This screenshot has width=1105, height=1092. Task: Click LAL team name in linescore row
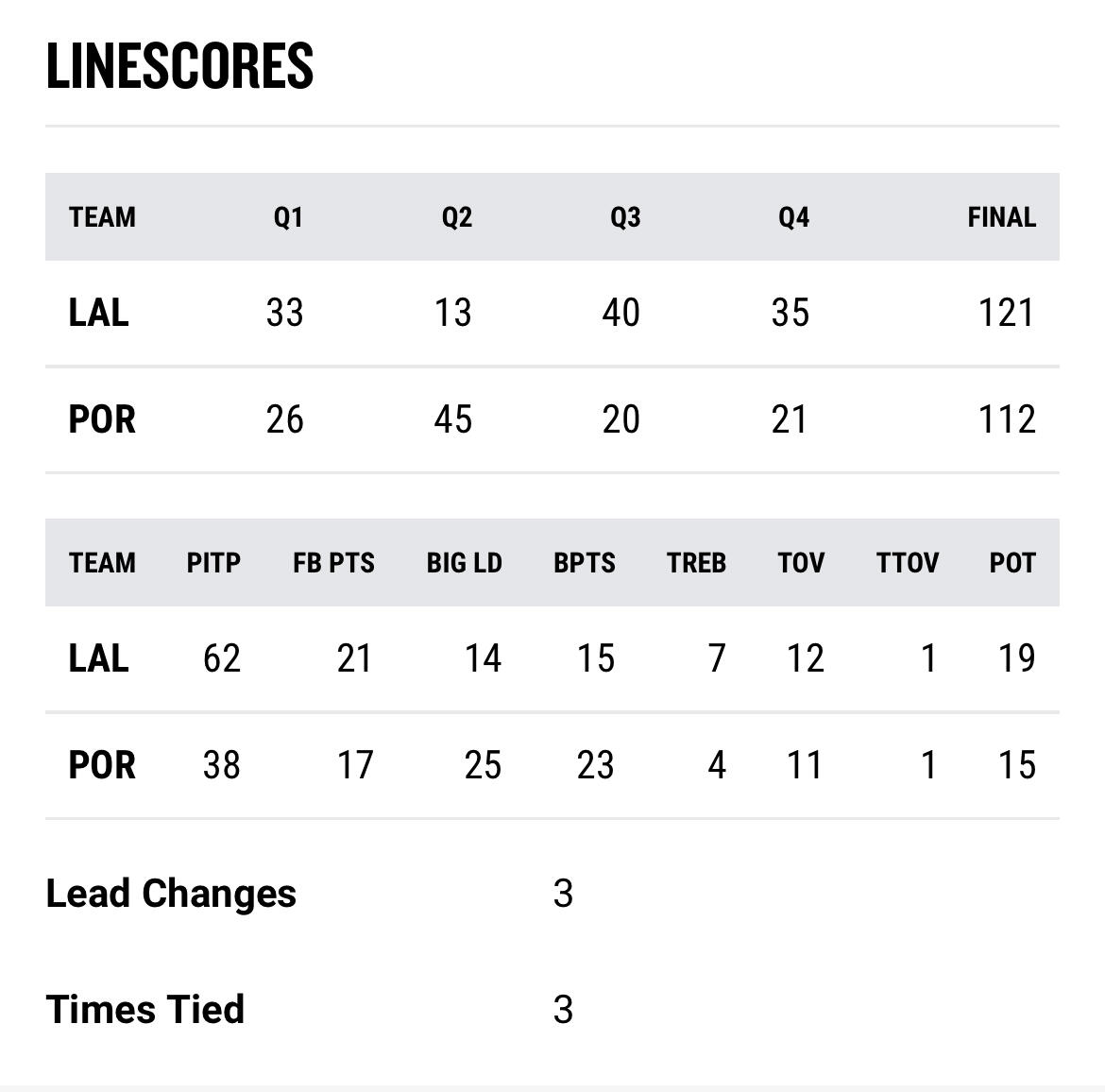click(98, 313)
